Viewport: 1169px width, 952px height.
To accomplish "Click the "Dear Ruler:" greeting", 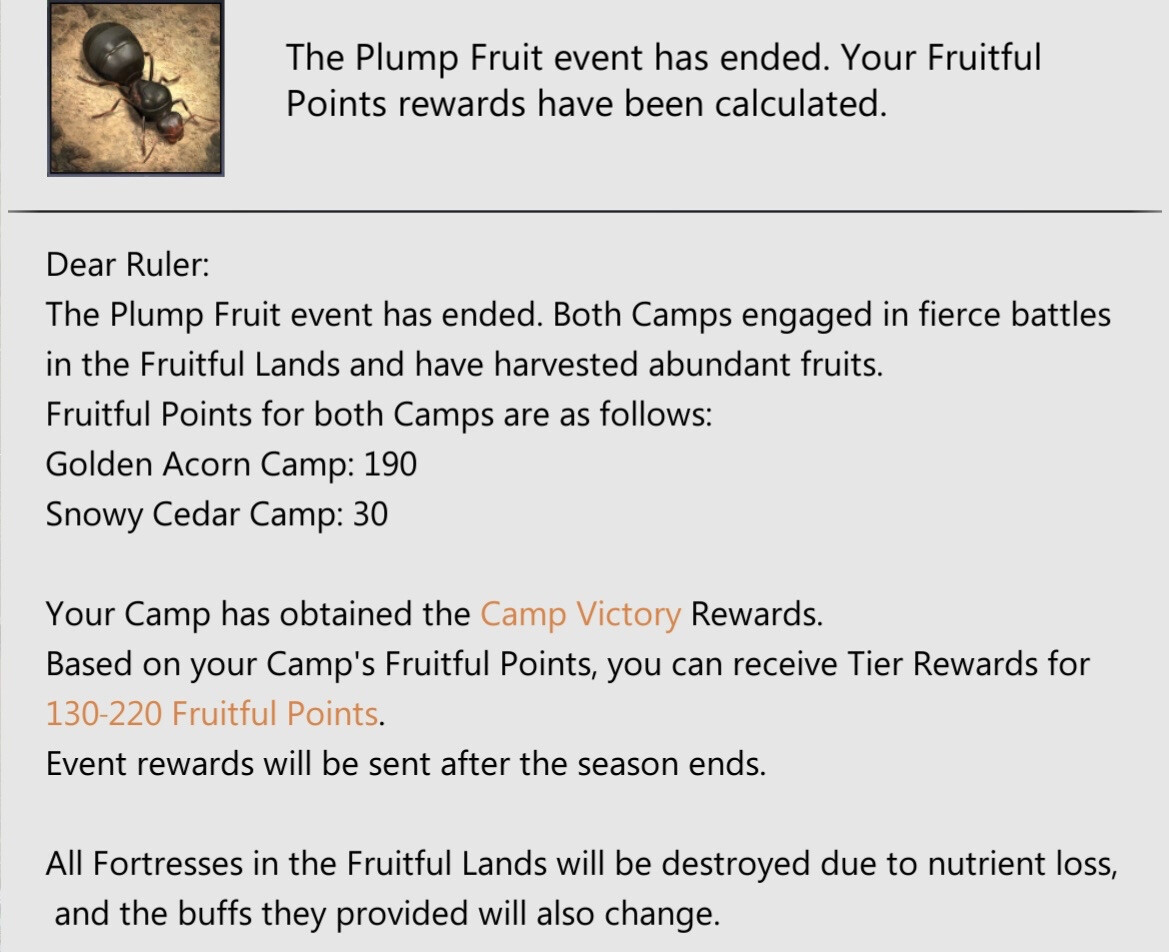I will (x=127, y=266).
